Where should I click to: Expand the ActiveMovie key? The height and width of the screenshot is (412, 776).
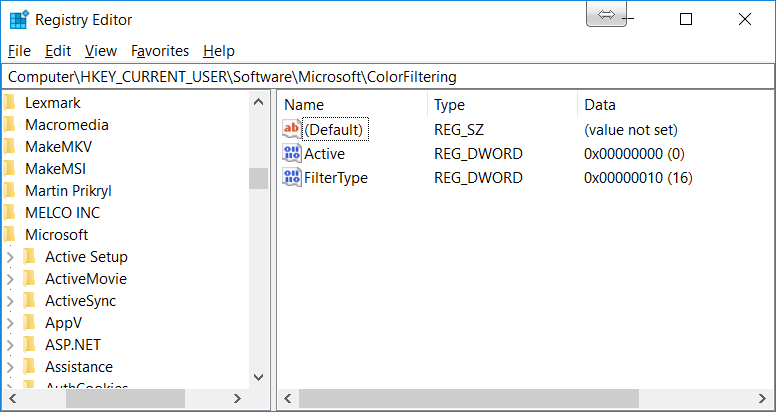[x=10, y=279]
